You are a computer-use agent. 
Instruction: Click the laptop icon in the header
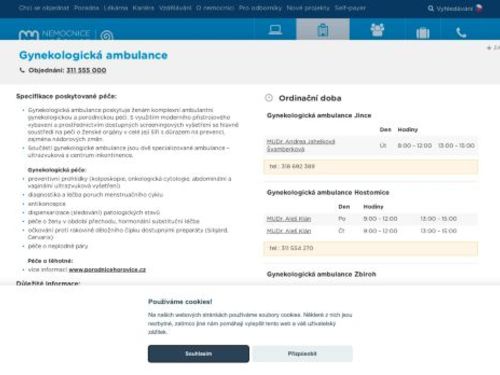(275, 30)
